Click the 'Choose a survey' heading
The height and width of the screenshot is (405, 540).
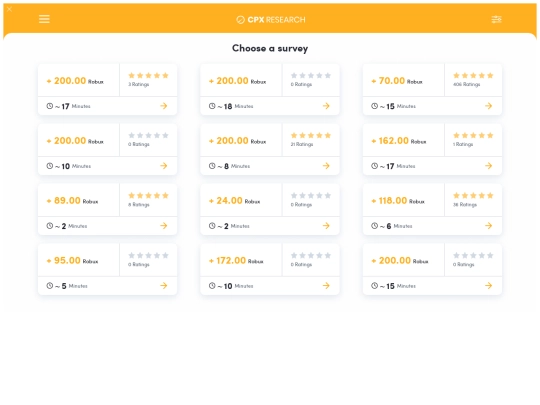point(270,48)
